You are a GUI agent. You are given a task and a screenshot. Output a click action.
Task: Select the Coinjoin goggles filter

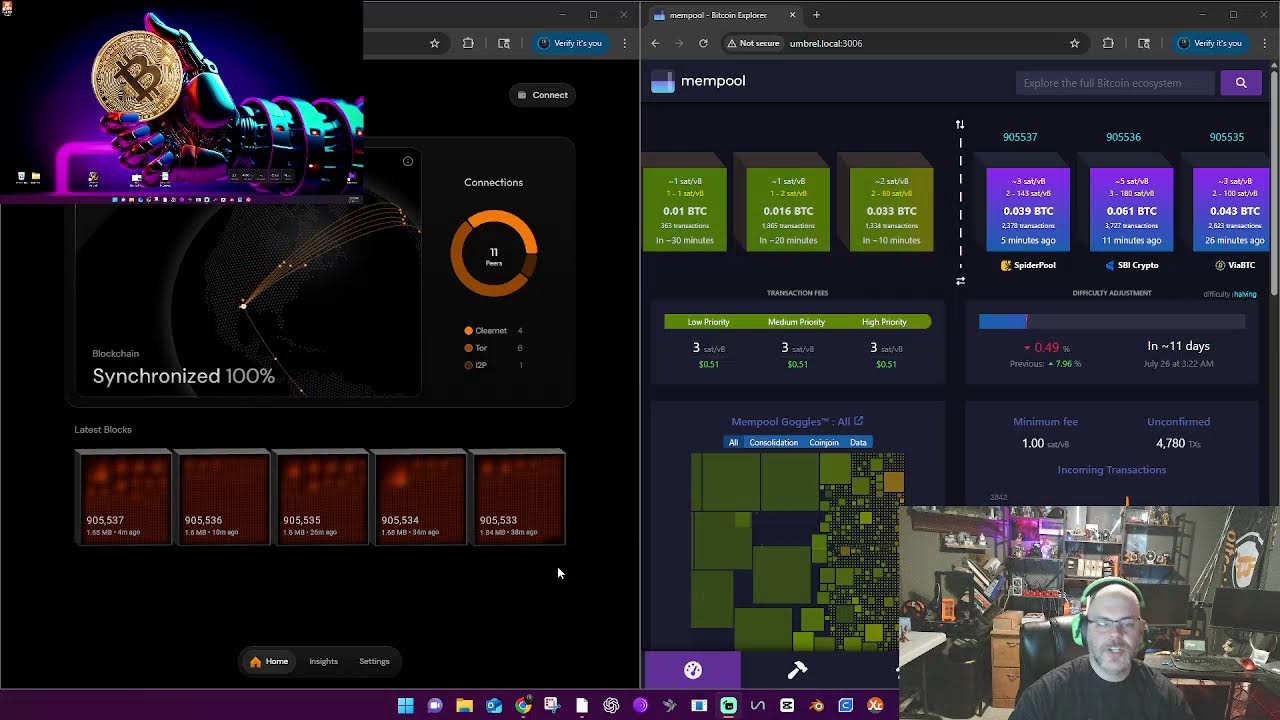tap(824, 442)
